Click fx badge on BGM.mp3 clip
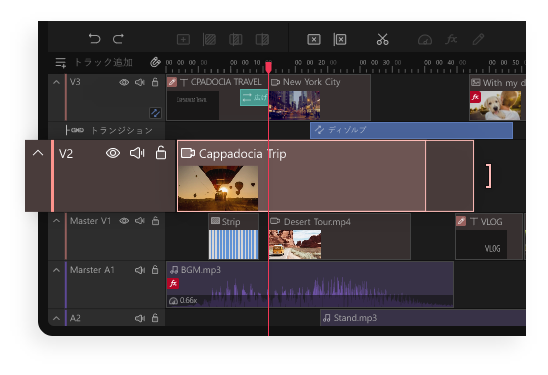This screenshot has width=548, height=375. click(173, 283)
